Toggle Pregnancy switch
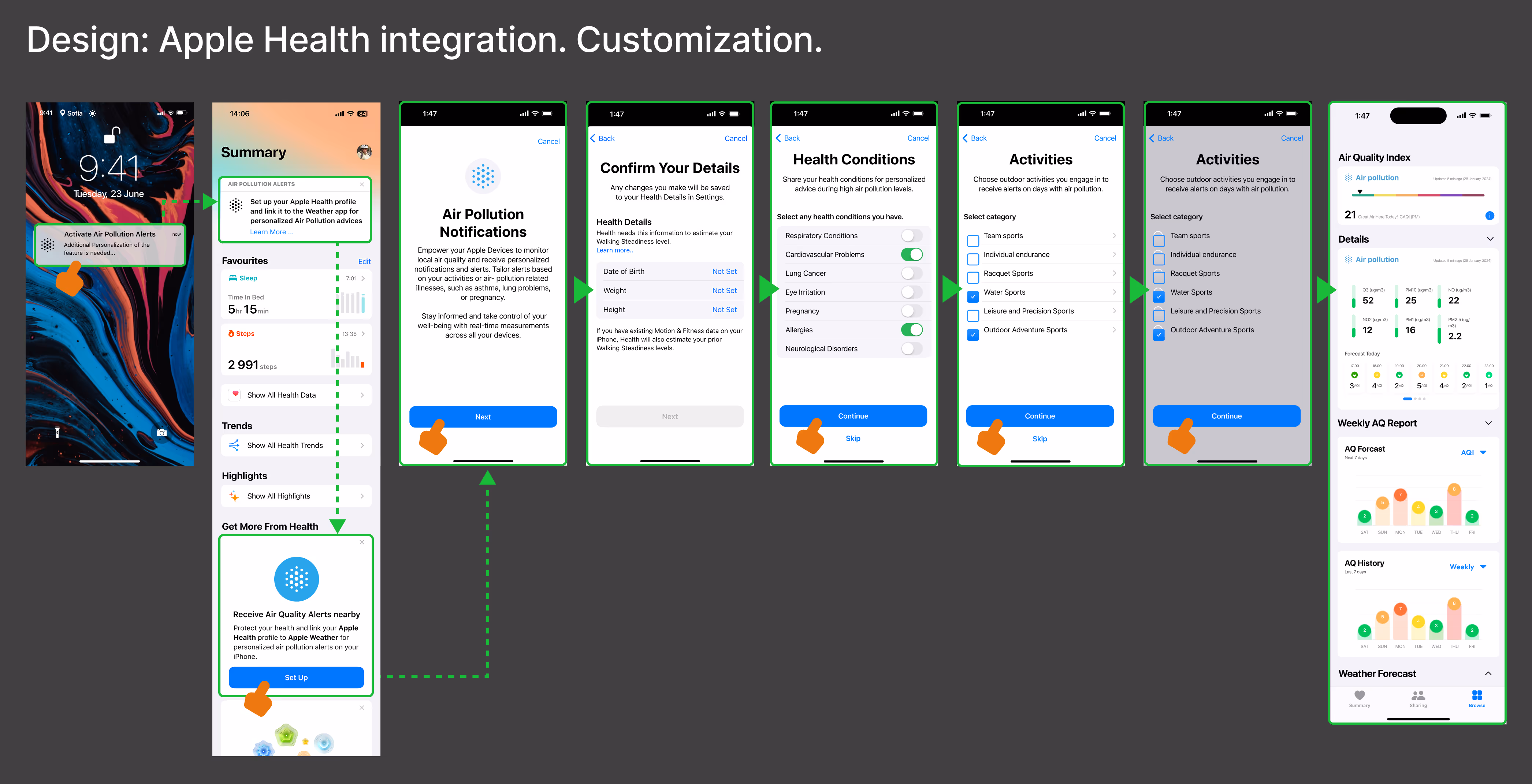This screenshot has height=784, width=1532. click(911, 311)
